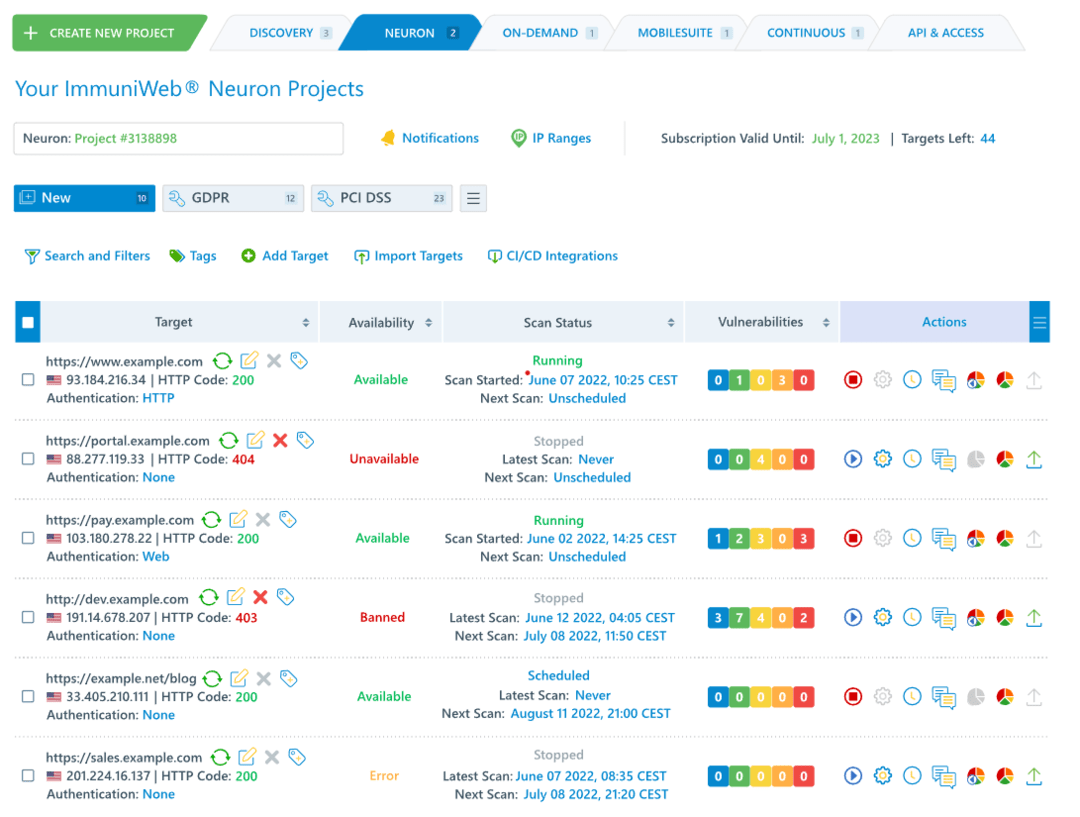Open comments for pay.example.com

[943, 538]
